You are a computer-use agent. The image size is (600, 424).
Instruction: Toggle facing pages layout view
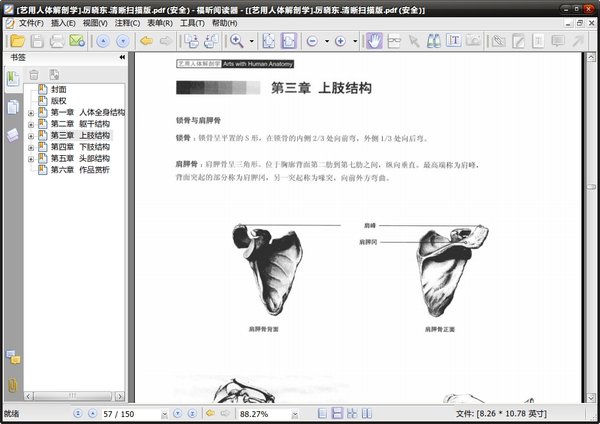(x=367, y=413)
